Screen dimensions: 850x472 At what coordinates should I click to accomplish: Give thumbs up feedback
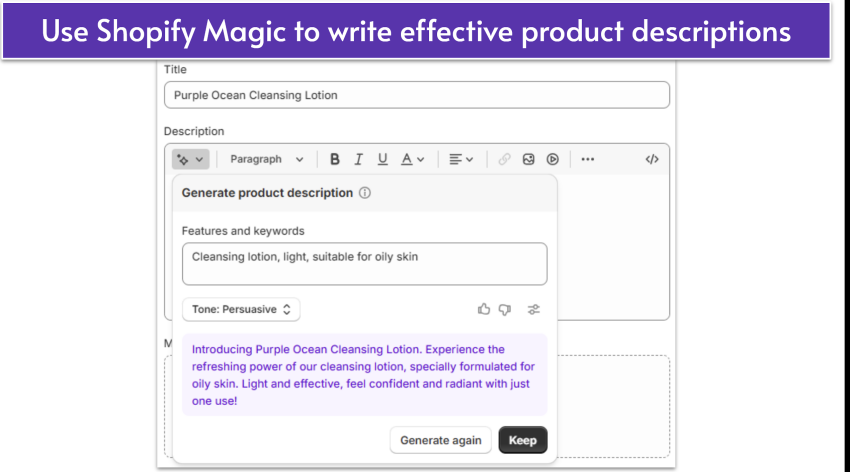pos(484,309)
